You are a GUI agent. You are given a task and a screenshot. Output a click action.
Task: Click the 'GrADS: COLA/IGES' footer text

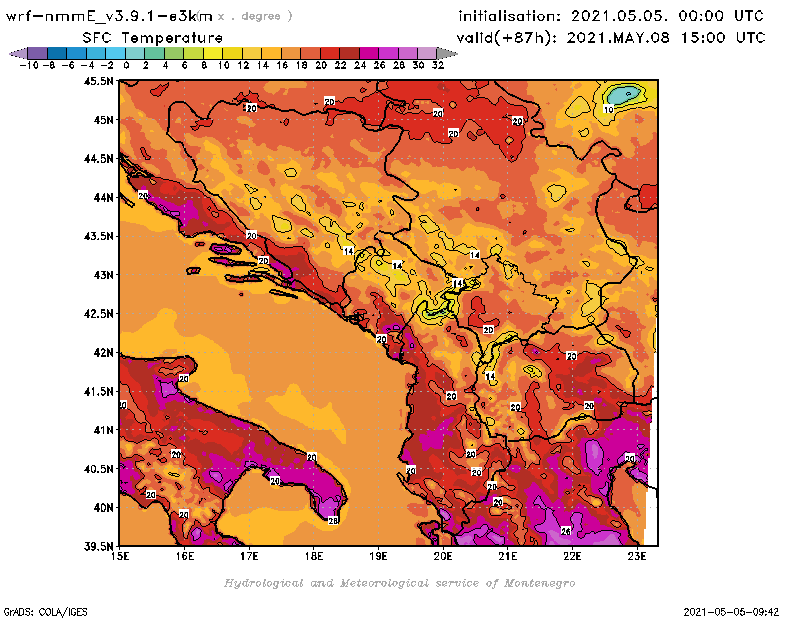click(x=45, y=612)
